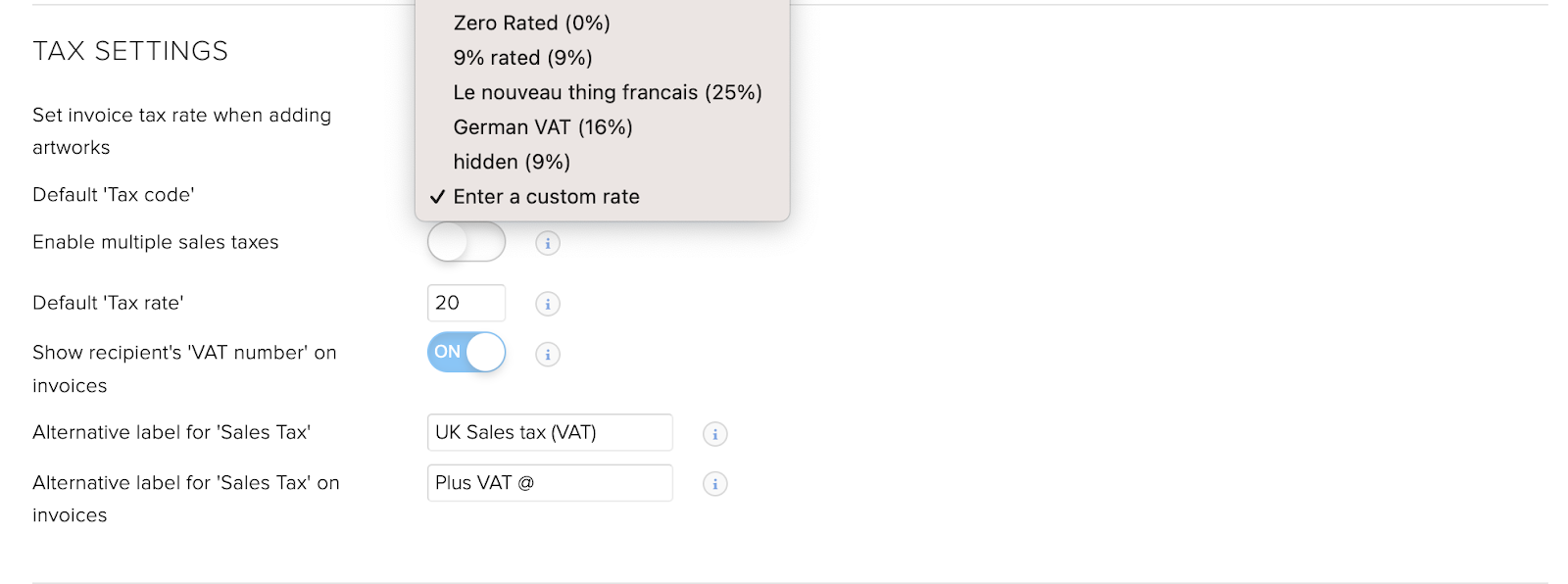1568x584 pixels.
Task: Click info icon next to Default 'Tax rate'
Action: pyautogui.click(x=548, y=304)
